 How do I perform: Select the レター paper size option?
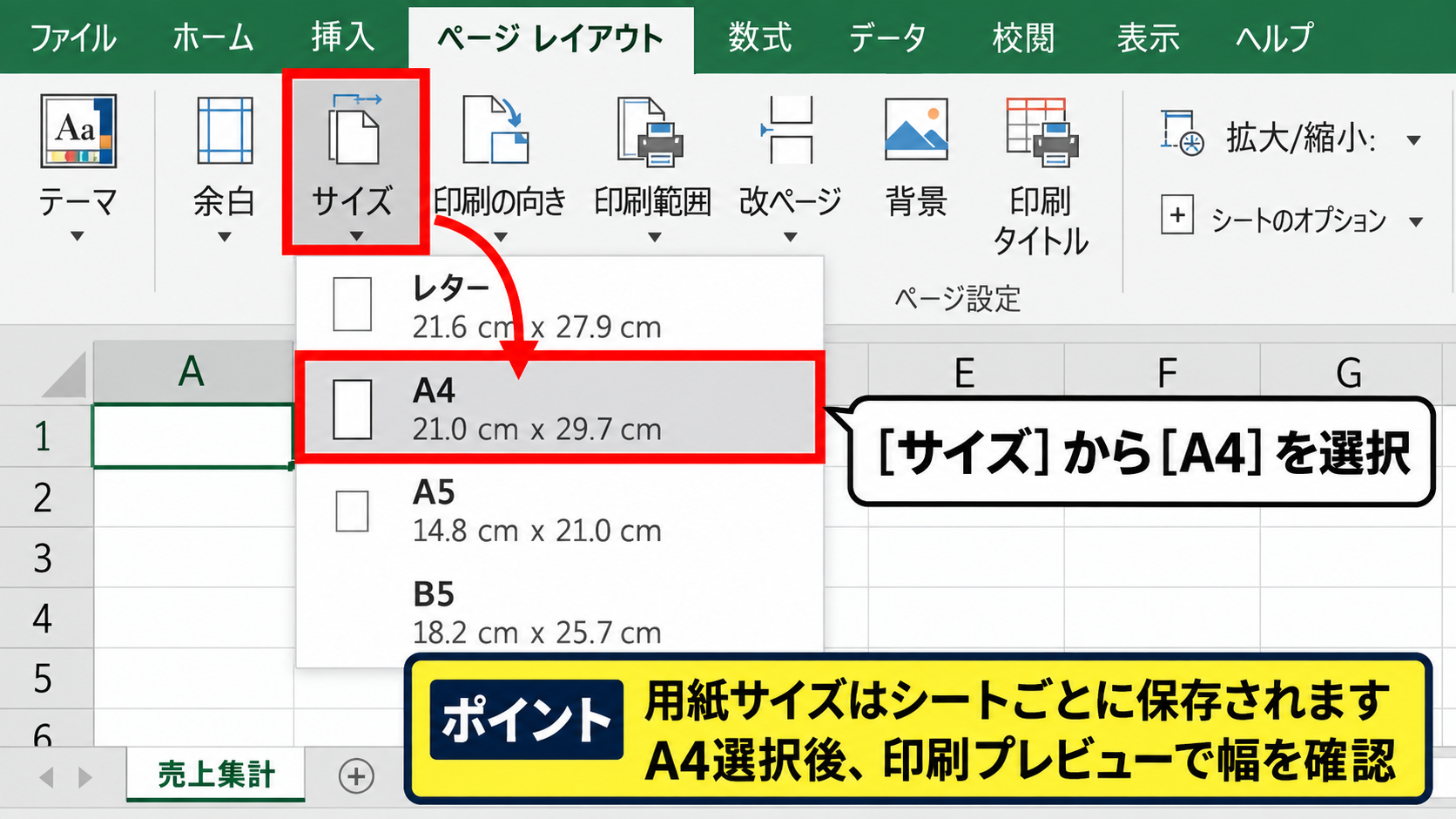point(560,306)
